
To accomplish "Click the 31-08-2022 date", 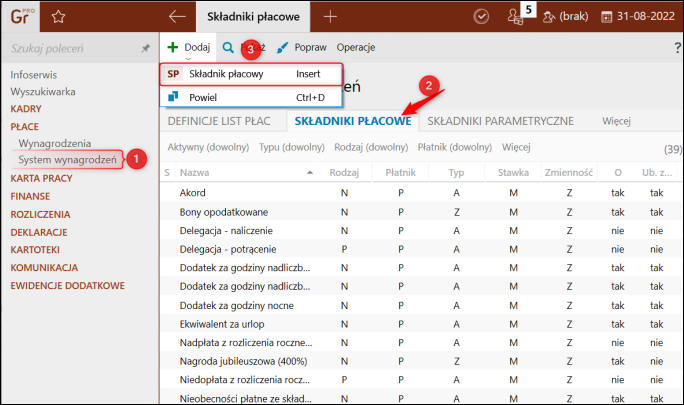I will click(x=646, y=17).
